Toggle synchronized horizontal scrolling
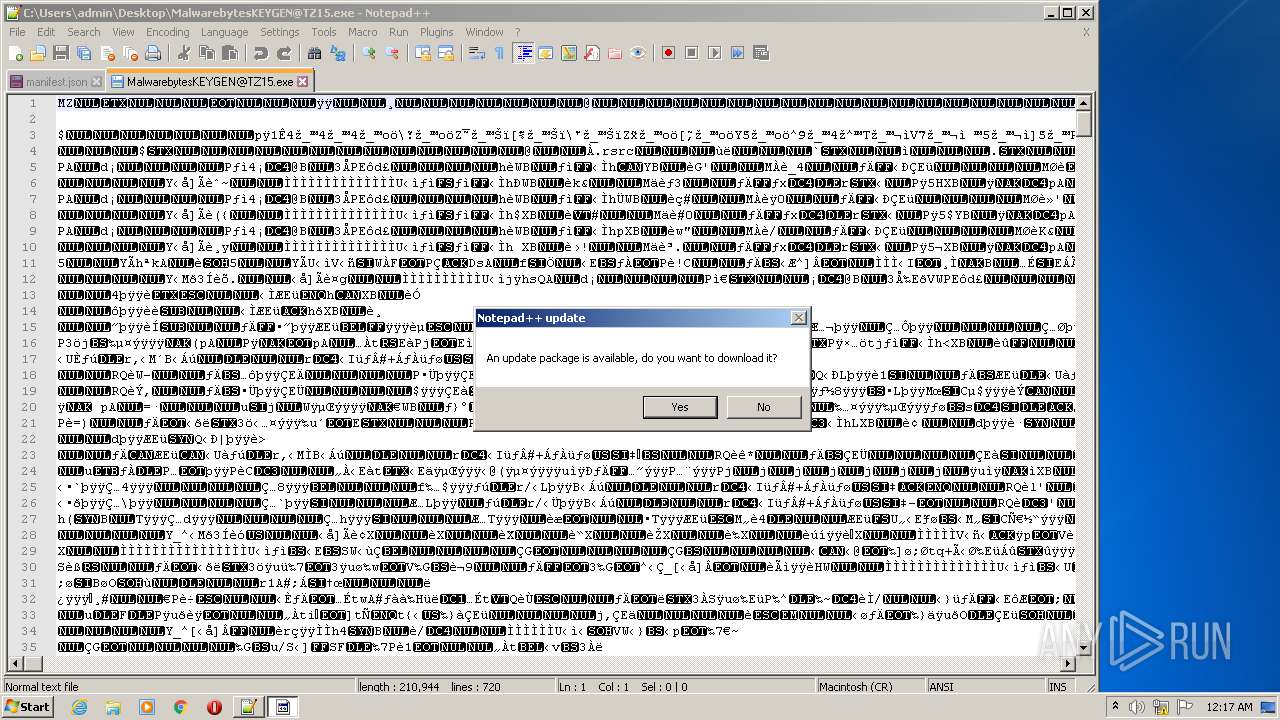Screen dimensions: 1280x720 click(x=445, y=53)
